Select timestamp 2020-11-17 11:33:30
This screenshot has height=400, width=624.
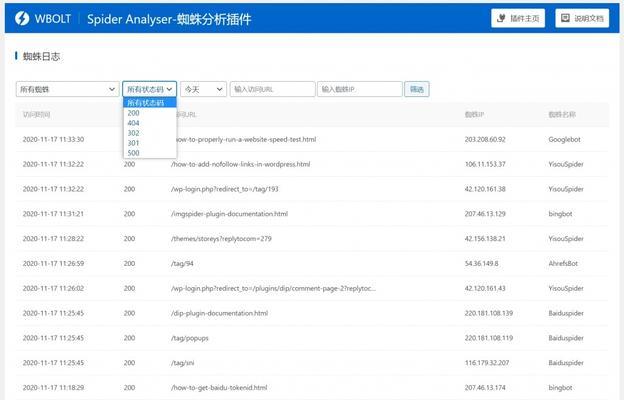coord(53,139)
